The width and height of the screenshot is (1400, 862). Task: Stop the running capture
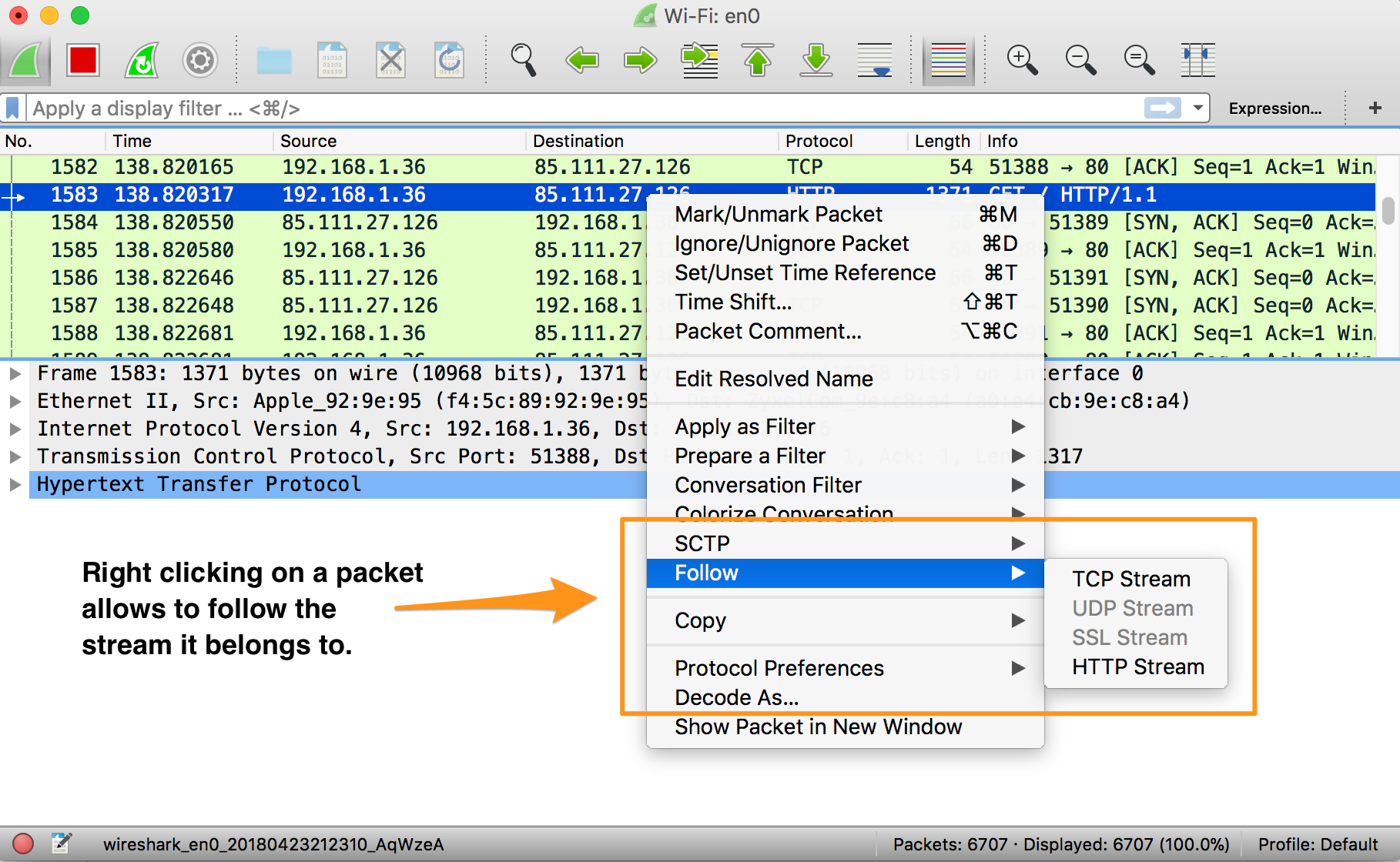82,60
